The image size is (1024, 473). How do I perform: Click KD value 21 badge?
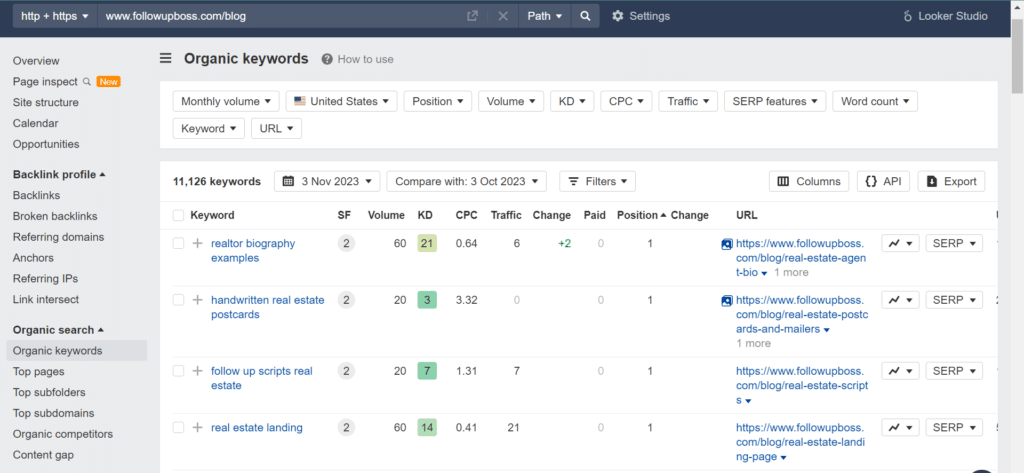point(427,244)
